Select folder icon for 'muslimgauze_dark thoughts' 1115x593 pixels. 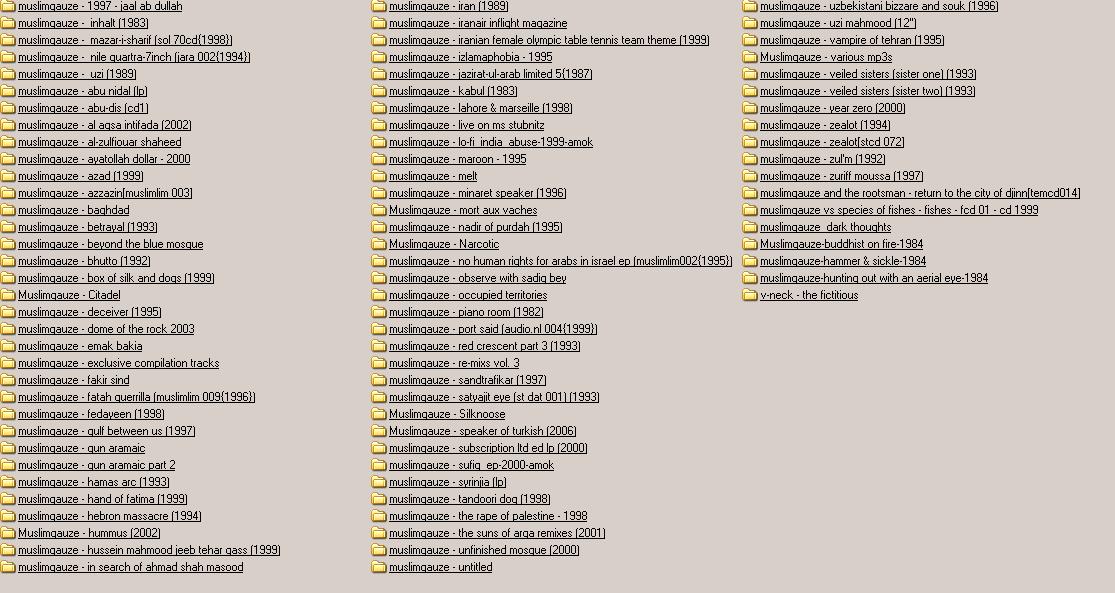(x=750, y=228)
